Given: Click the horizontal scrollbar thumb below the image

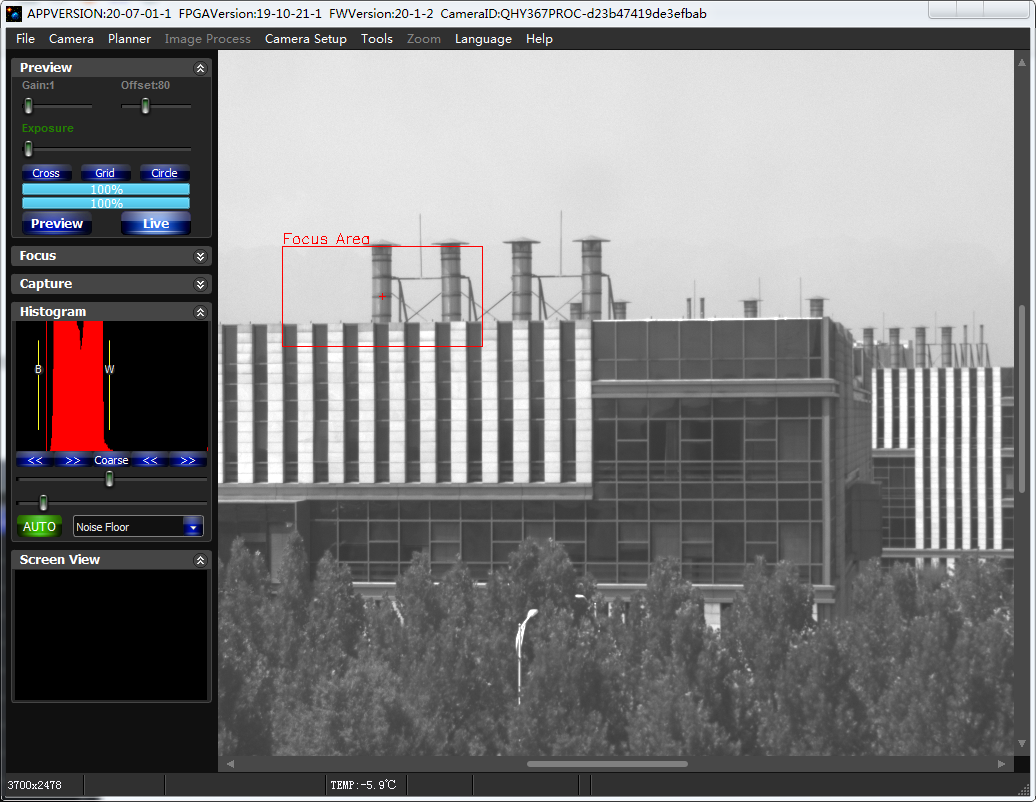Looking at the screenshot, I should [607, 764].
